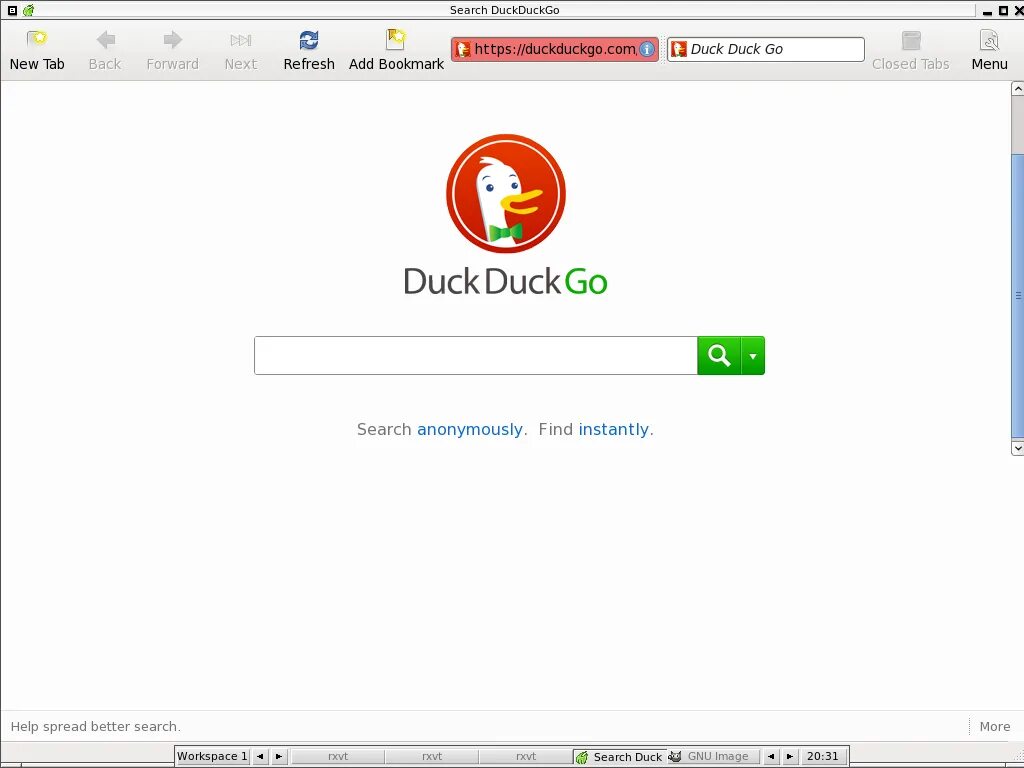
Task: Select the third rxvt taskbar entry
Action: click(x=526, y=756)
